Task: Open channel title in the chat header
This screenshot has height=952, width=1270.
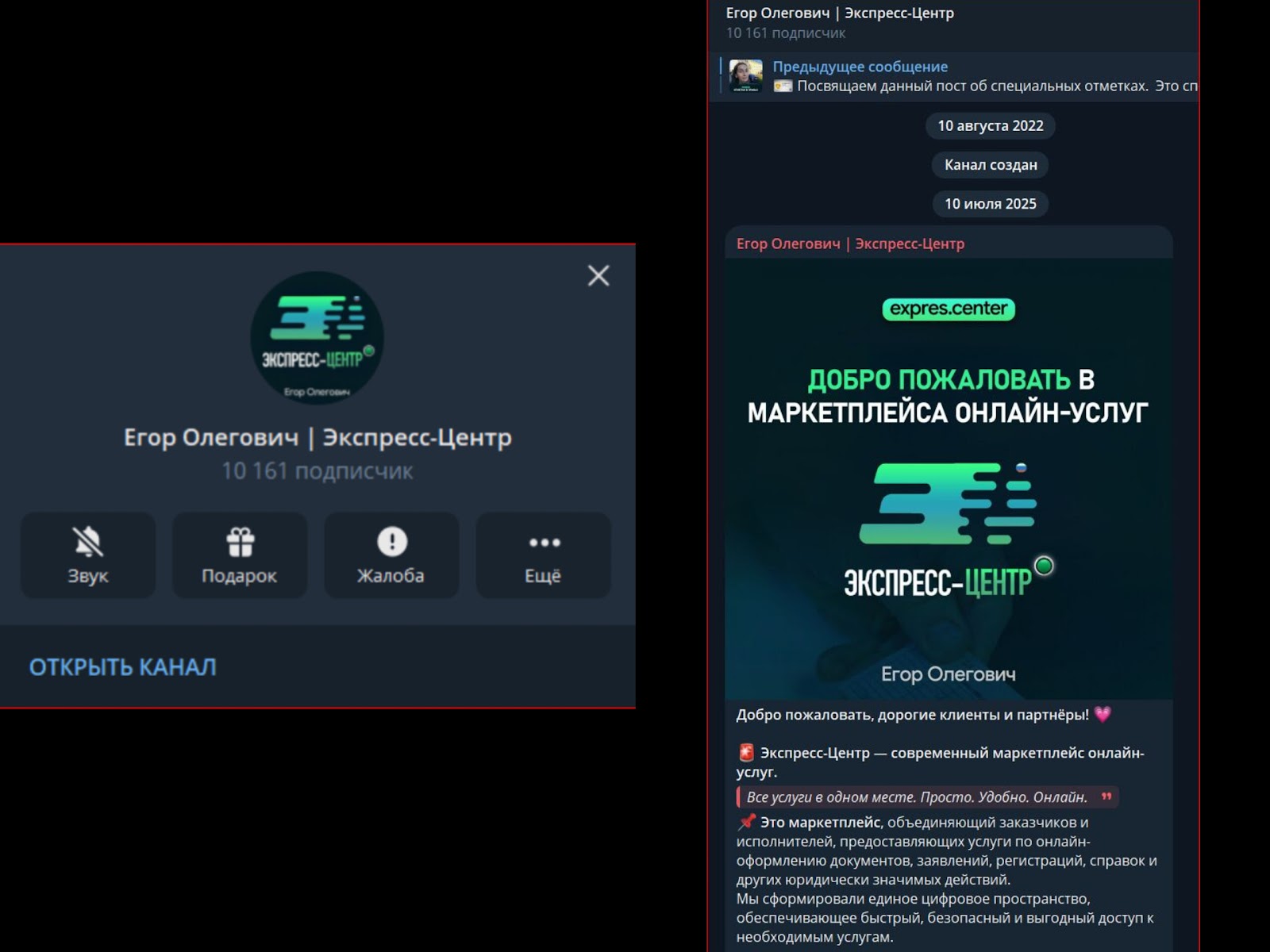Action: [x=840, y=13]
